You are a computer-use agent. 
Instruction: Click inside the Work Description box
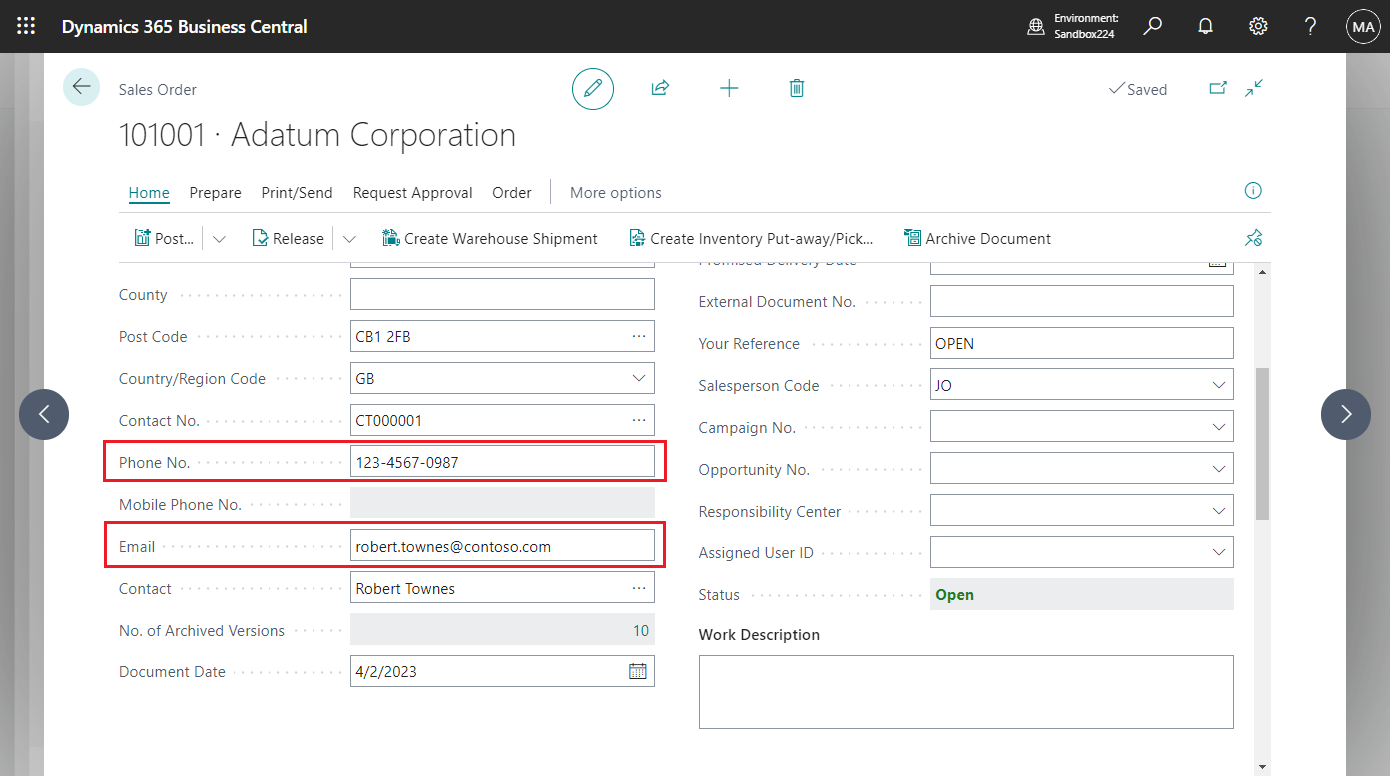pos(965,690)
